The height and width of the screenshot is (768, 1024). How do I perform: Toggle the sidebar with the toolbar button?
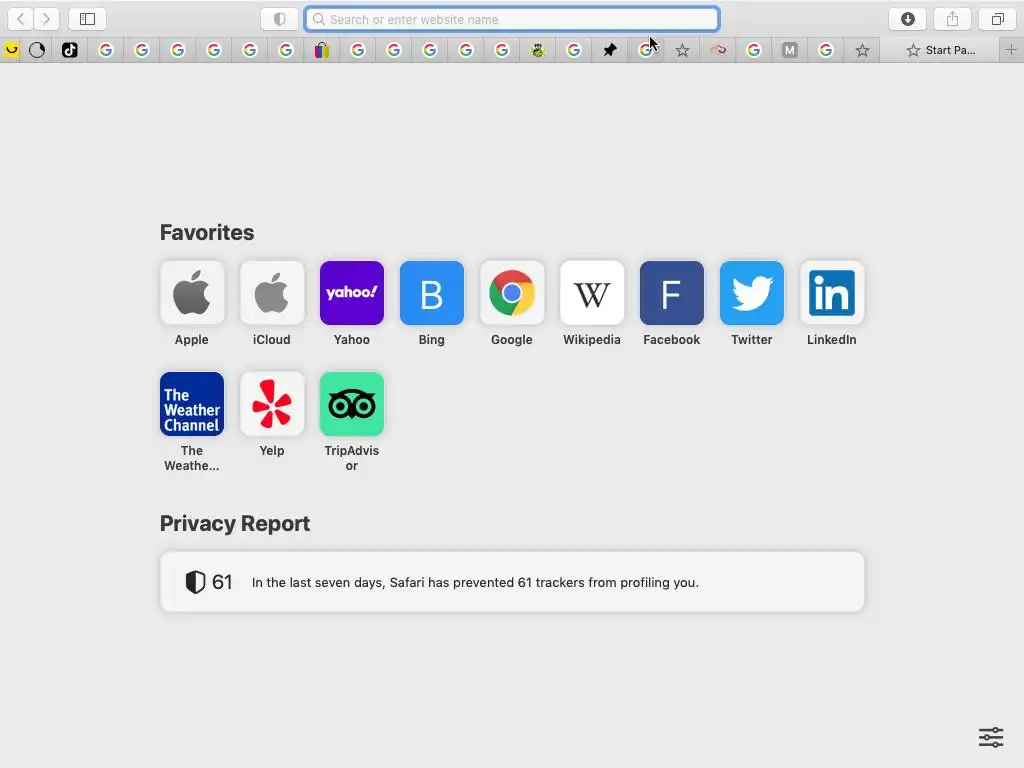pyautogui.click(x=88, y=19)
